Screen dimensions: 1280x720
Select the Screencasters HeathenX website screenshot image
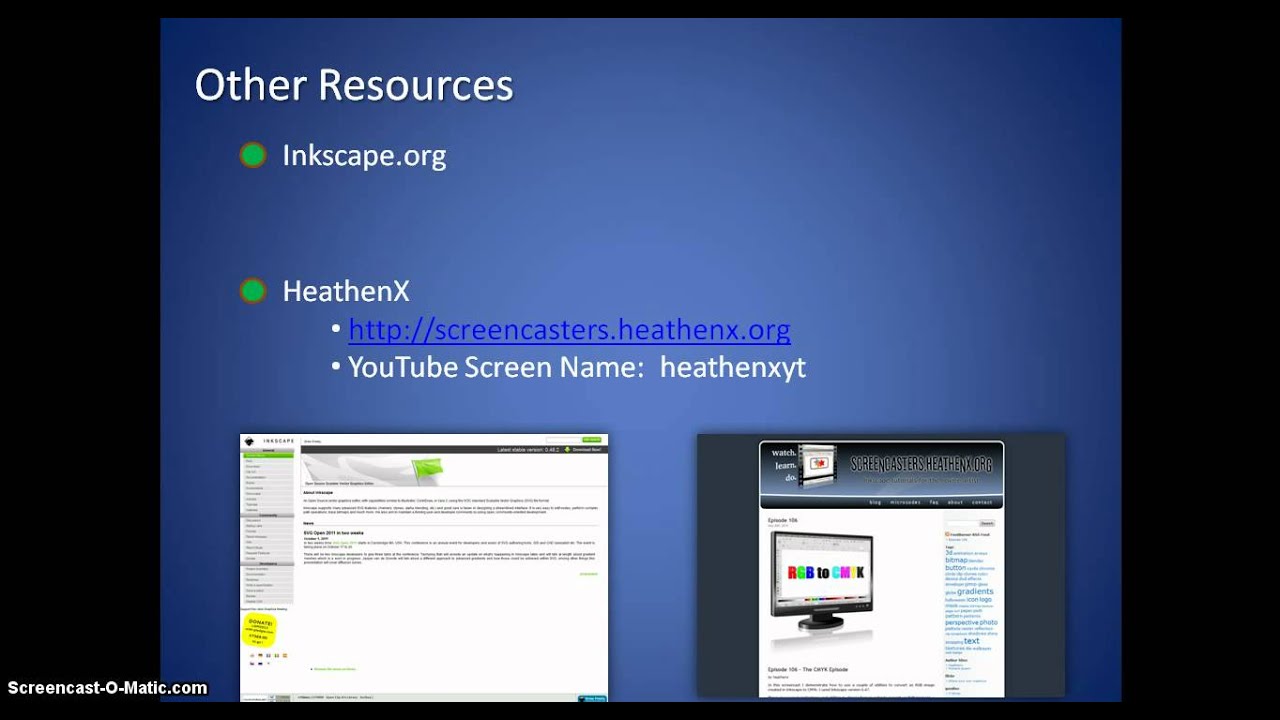point(881,565)
